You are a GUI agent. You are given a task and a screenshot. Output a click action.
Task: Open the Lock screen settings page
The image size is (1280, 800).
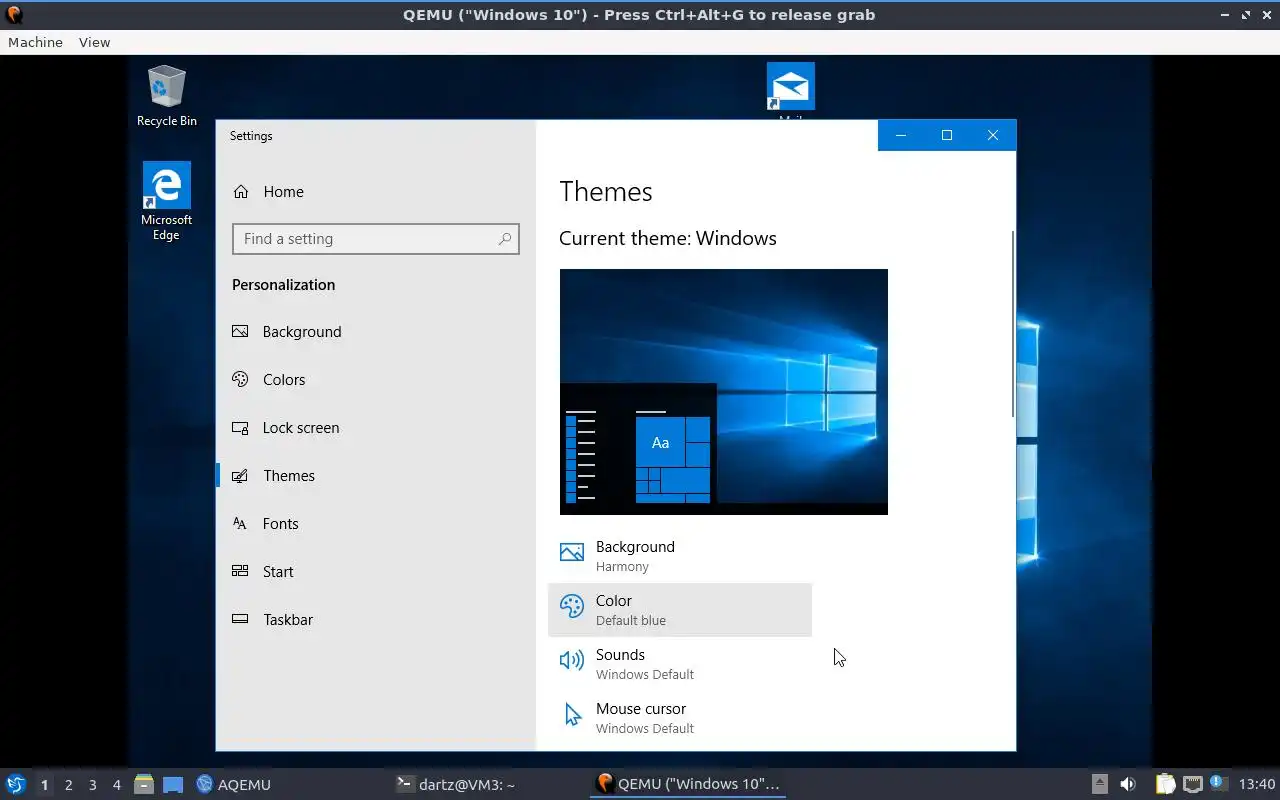tap(376, 428)
